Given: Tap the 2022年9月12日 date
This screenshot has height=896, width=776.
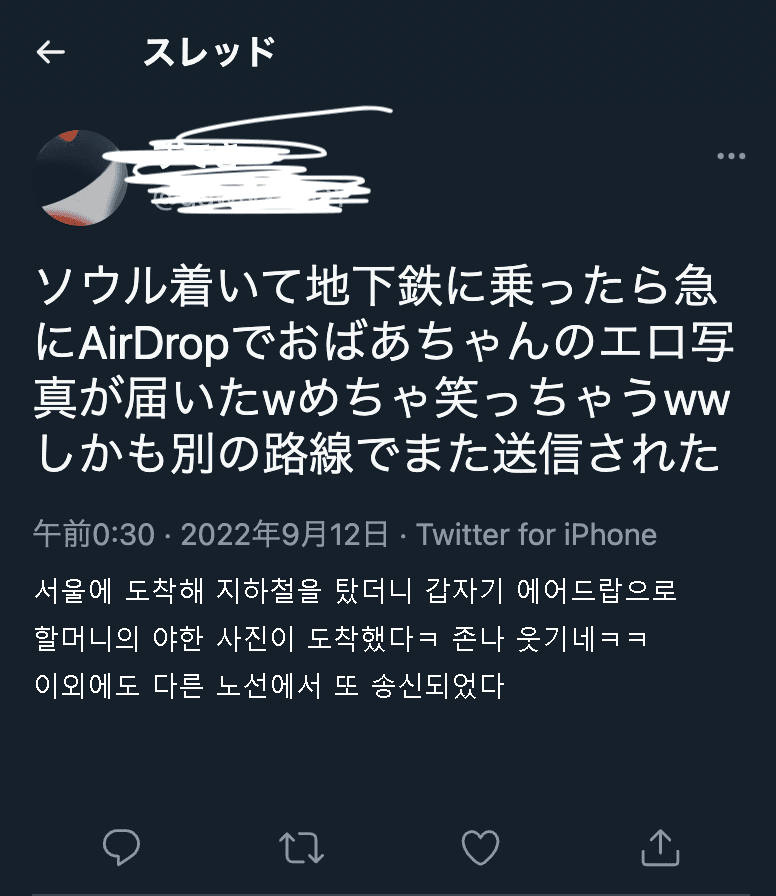Looking at the screenshot, I should click(x=285, y=535).
